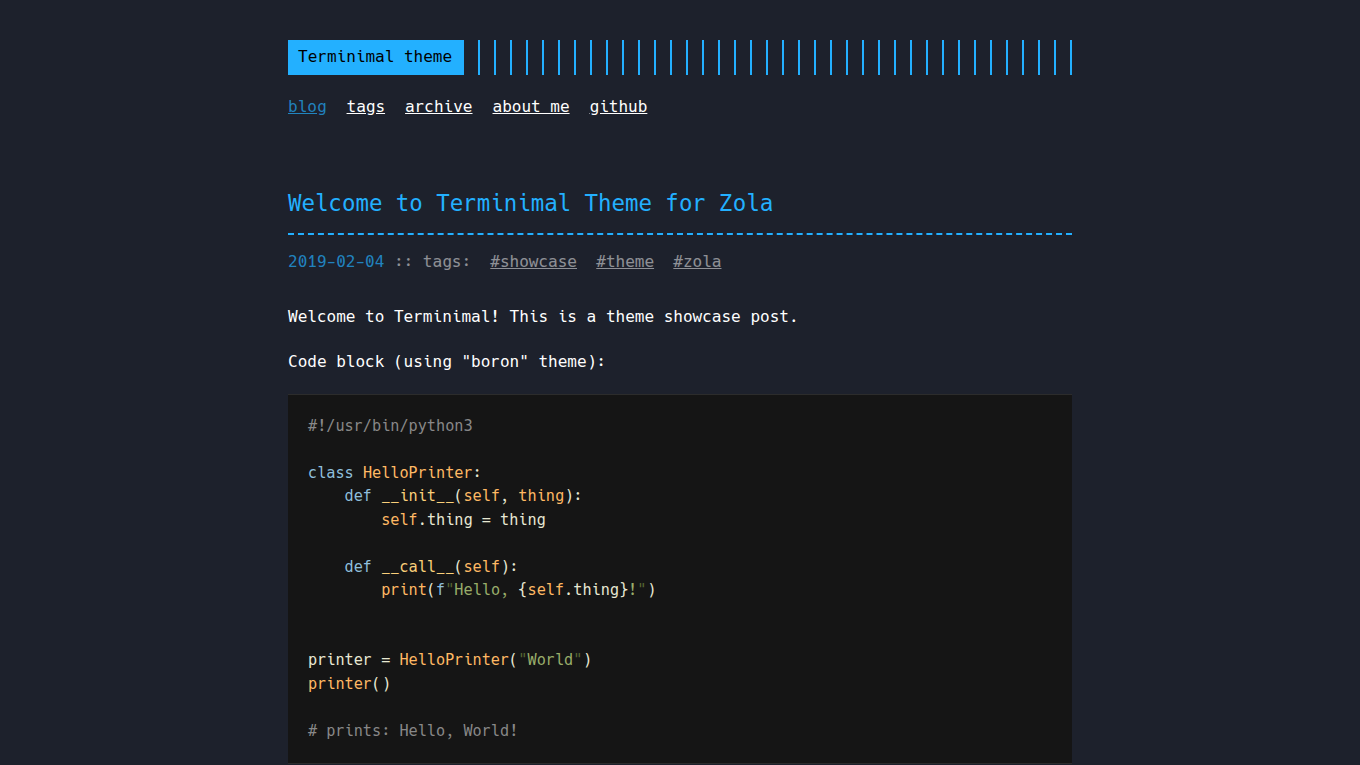Open the #theme tag
The image size is (1360, 765).
pos(624,261)
